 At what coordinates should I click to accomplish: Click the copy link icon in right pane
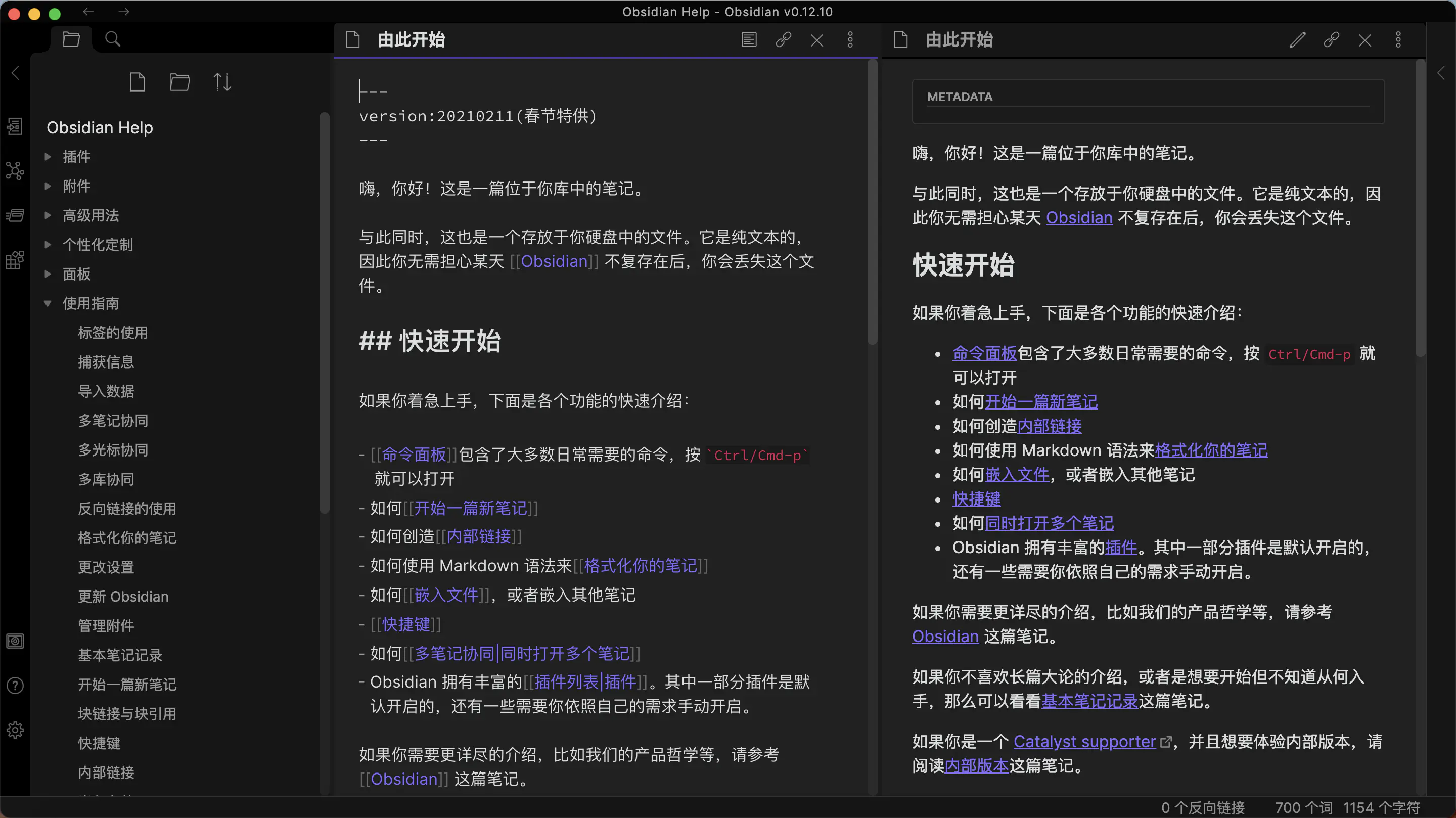1331,40
